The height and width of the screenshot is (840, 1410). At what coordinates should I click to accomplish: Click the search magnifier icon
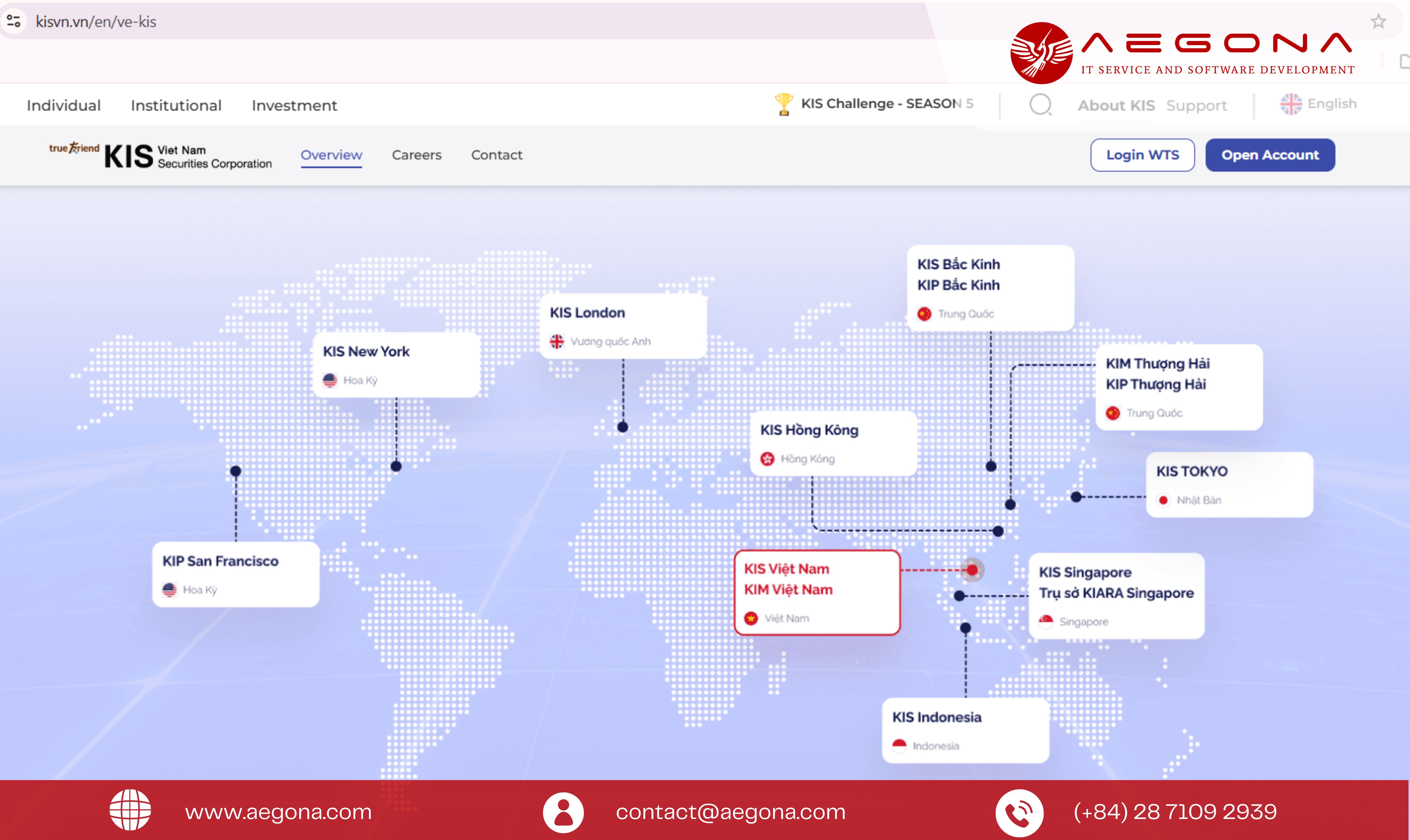point(1041,105)
